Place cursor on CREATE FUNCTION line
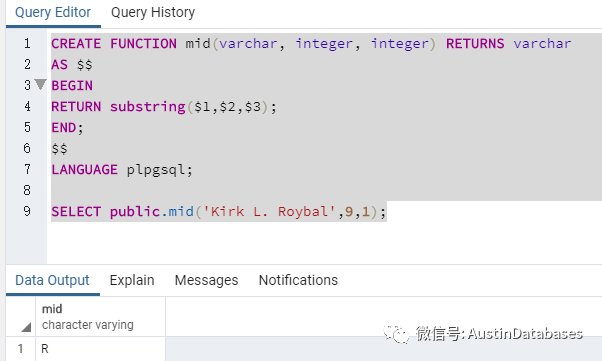The width and height of the screenshot is (602, 361). (311, 43)
